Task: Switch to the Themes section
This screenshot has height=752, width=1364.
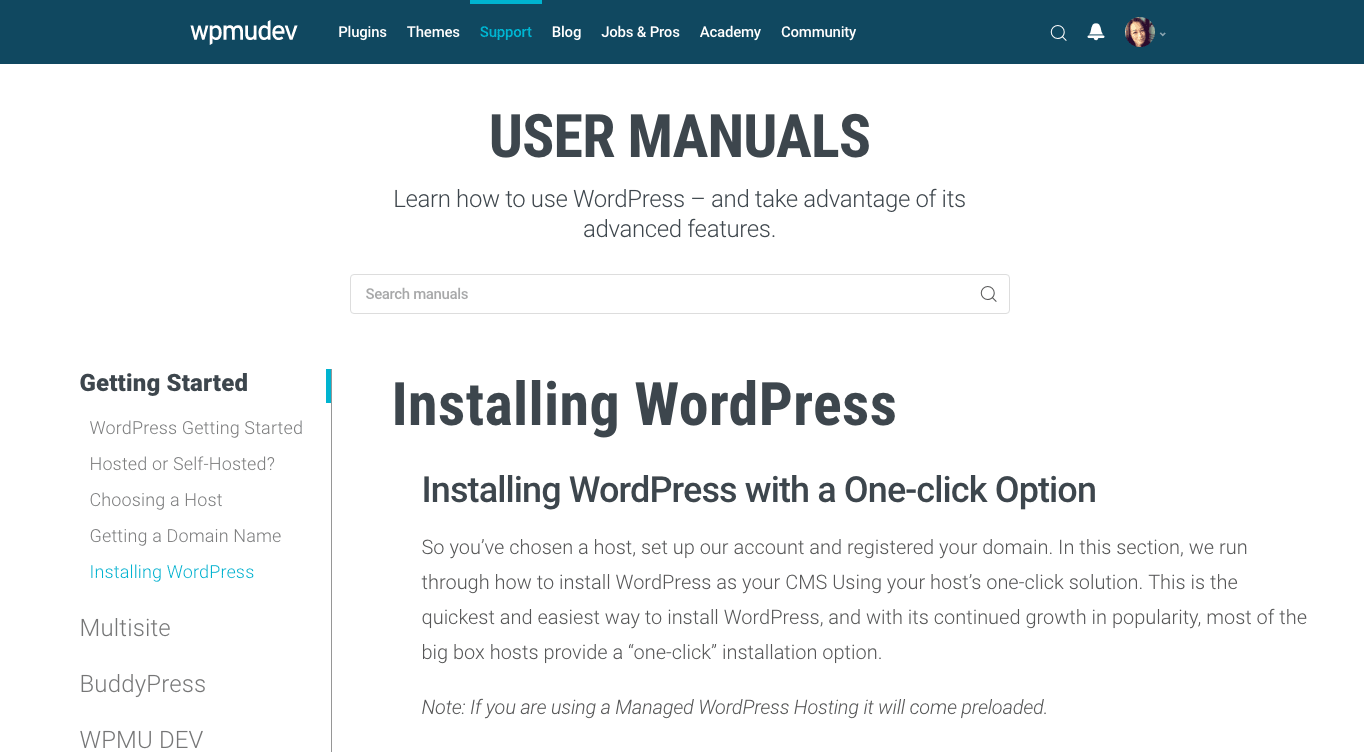Action: 432,32
